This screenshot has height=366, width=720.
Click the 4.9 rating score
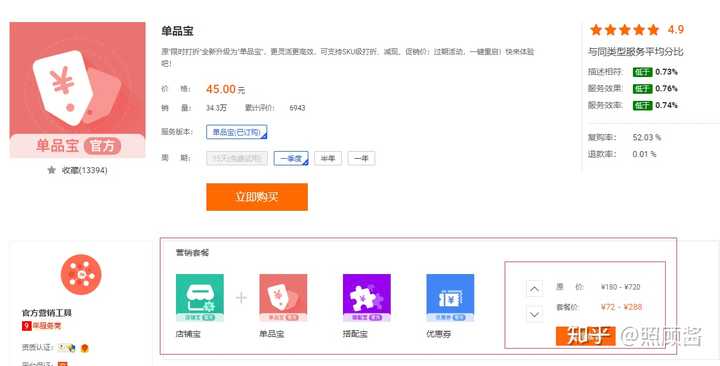[675, 30]
